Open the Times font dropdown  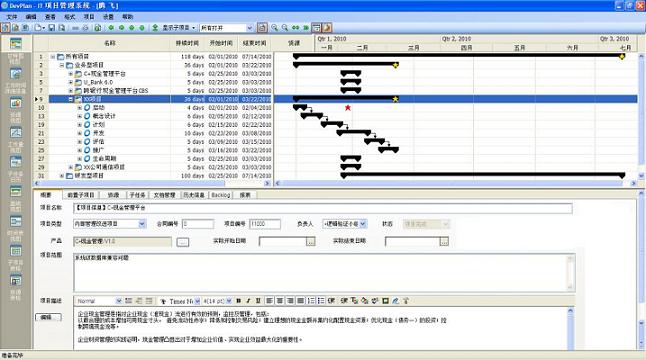[x=197, y=301]
